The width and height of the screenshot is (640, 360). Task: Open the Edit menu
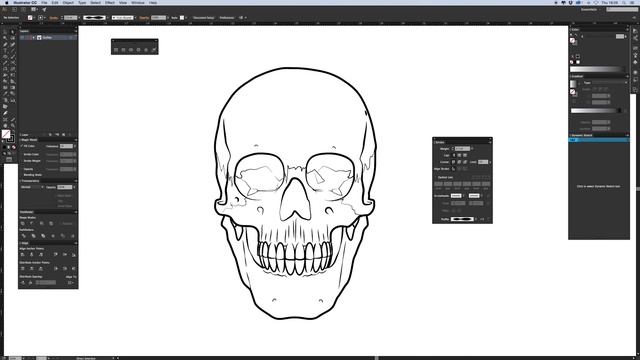[55, 2]
